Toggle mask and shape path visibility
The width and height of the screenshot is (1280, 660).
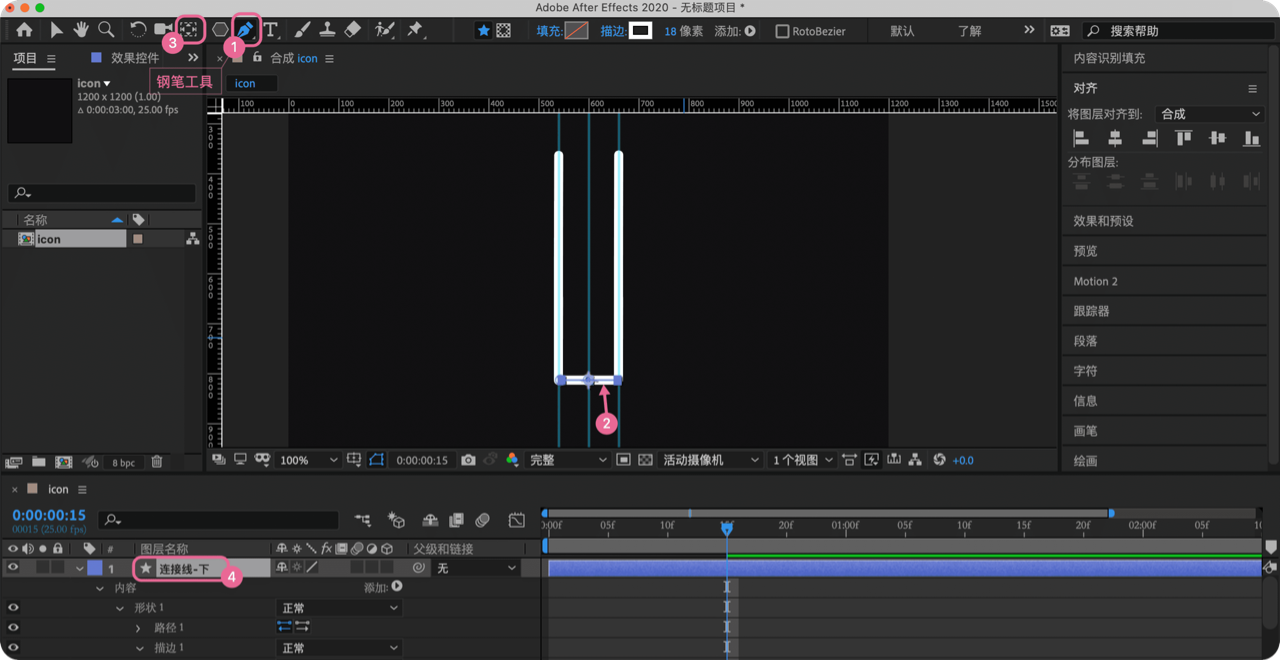pos(376,460)
